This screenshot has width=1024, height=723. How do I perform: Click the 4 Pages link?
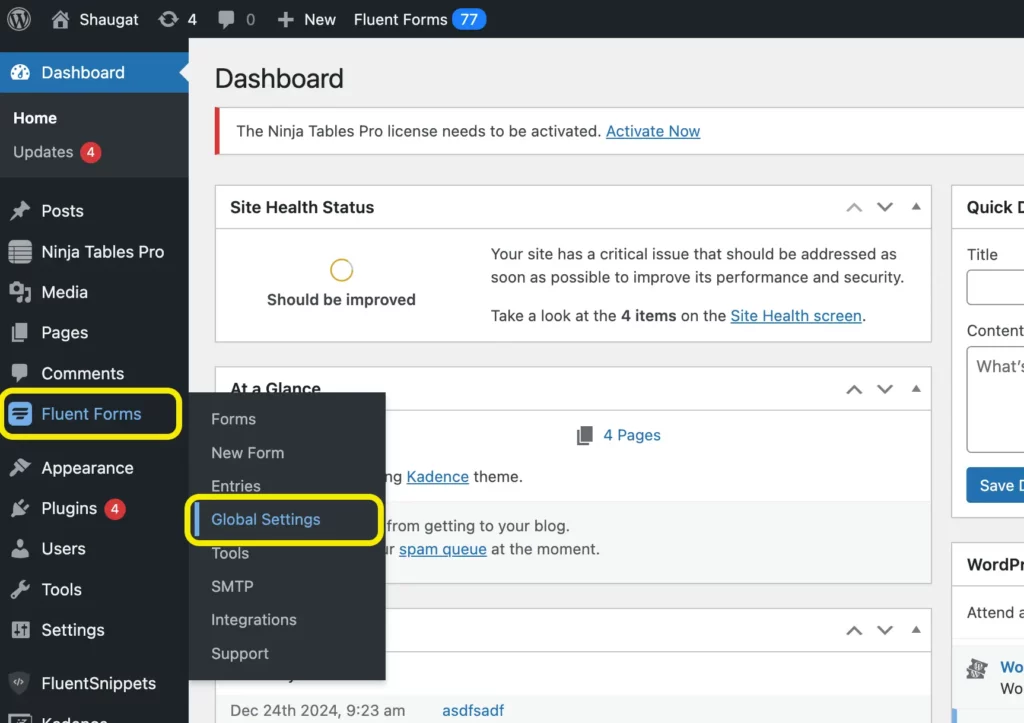pos(632,435)
